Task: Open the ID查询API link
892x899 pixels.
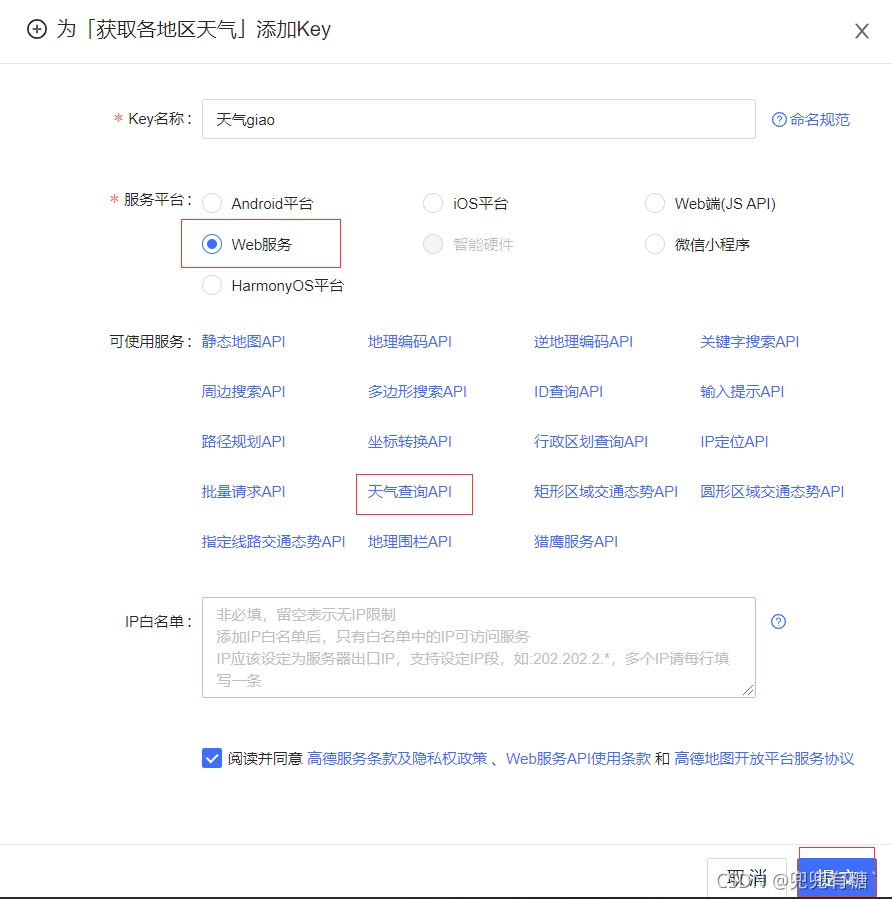Action: coord(569,392)
